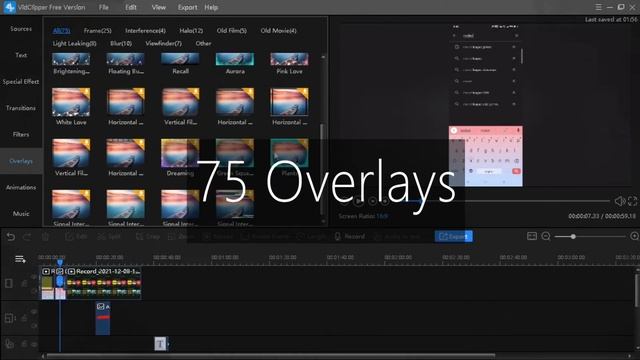Choose the Floating Bu... overlay thumbnail

click(x=125, y=59)
